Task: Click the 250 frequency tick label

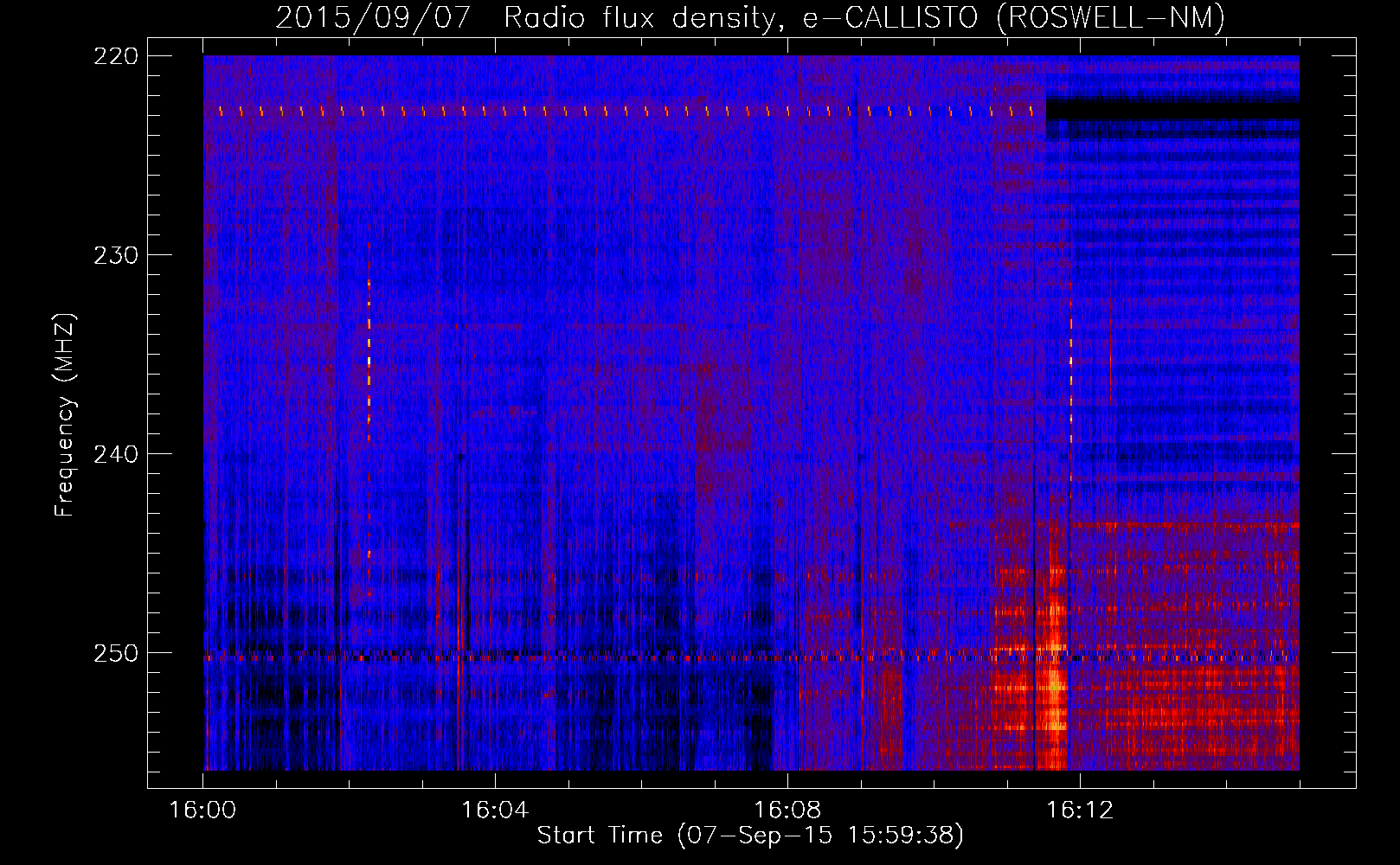Action: [116, 653]
